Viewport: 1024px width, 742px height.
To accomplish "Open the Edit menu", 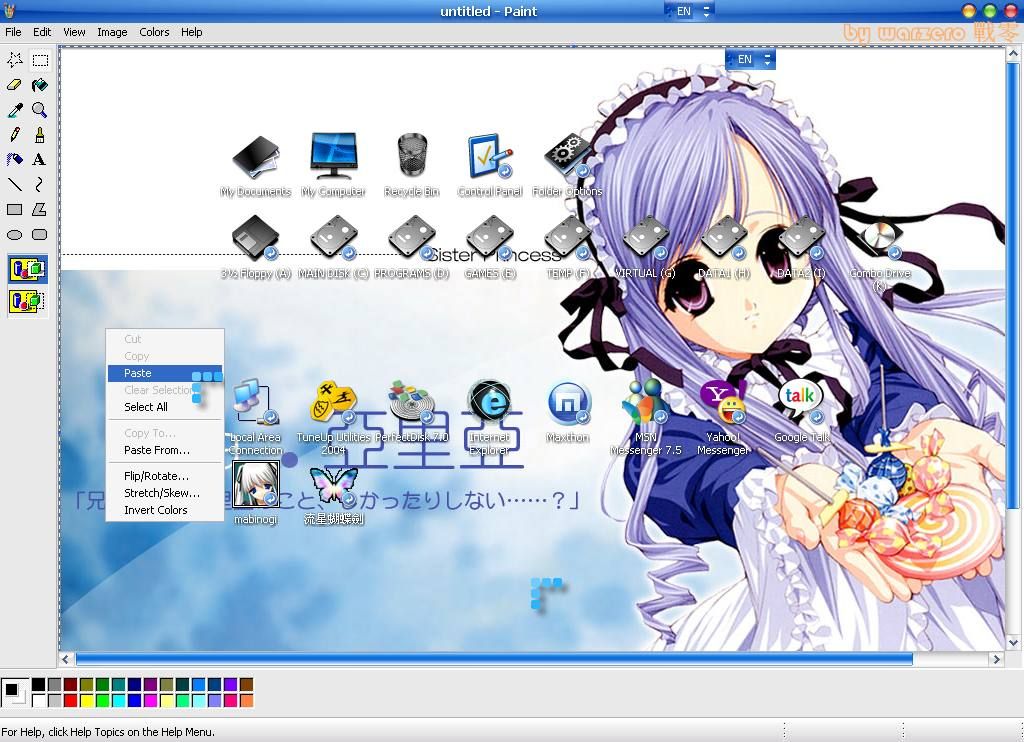I will click(42, 32).
